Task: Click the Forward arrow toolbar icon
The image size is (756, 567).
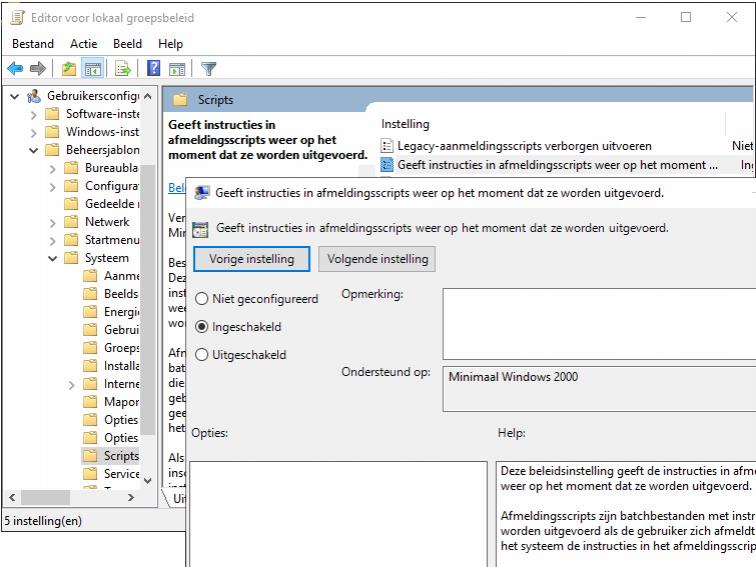Action: [x=37, y=69]
